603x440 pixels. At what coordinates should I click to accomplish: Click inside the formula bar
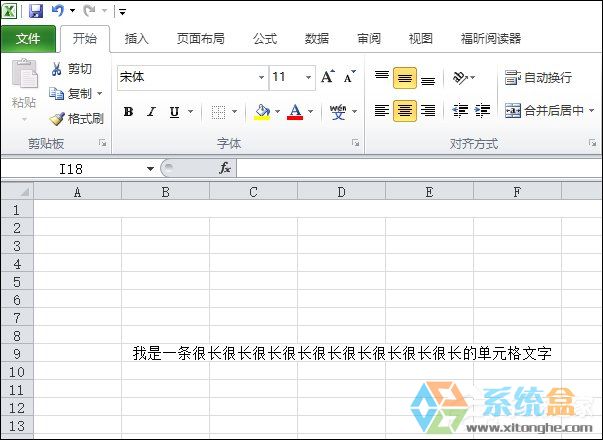[419, 168]
